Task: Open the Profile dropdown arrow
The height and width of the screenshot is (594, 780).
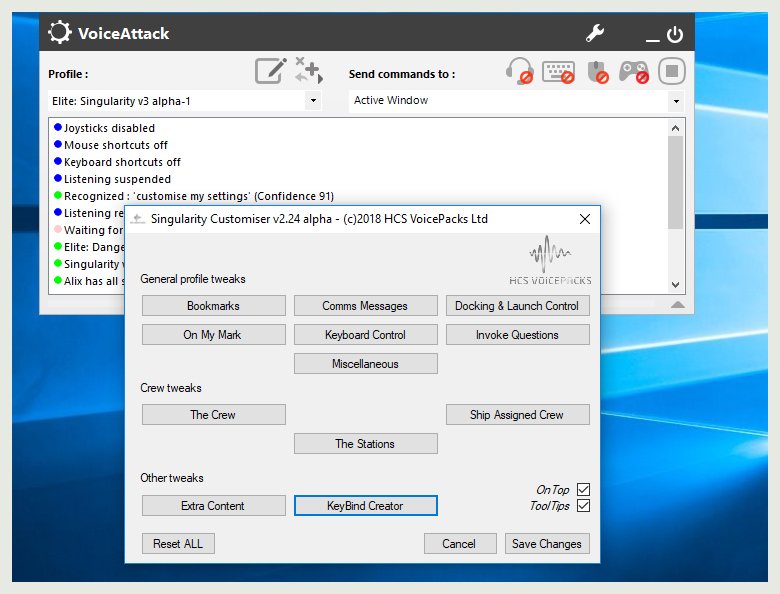Action: point(313,100)
